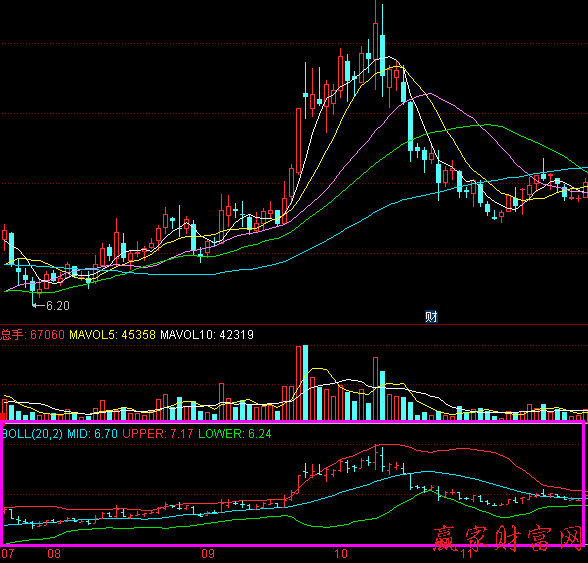Image resolution: width=588 pixels, height=563 pixels.
Task: Click the blue 财 finance marker icon
Action: click(x=431, y=317)
